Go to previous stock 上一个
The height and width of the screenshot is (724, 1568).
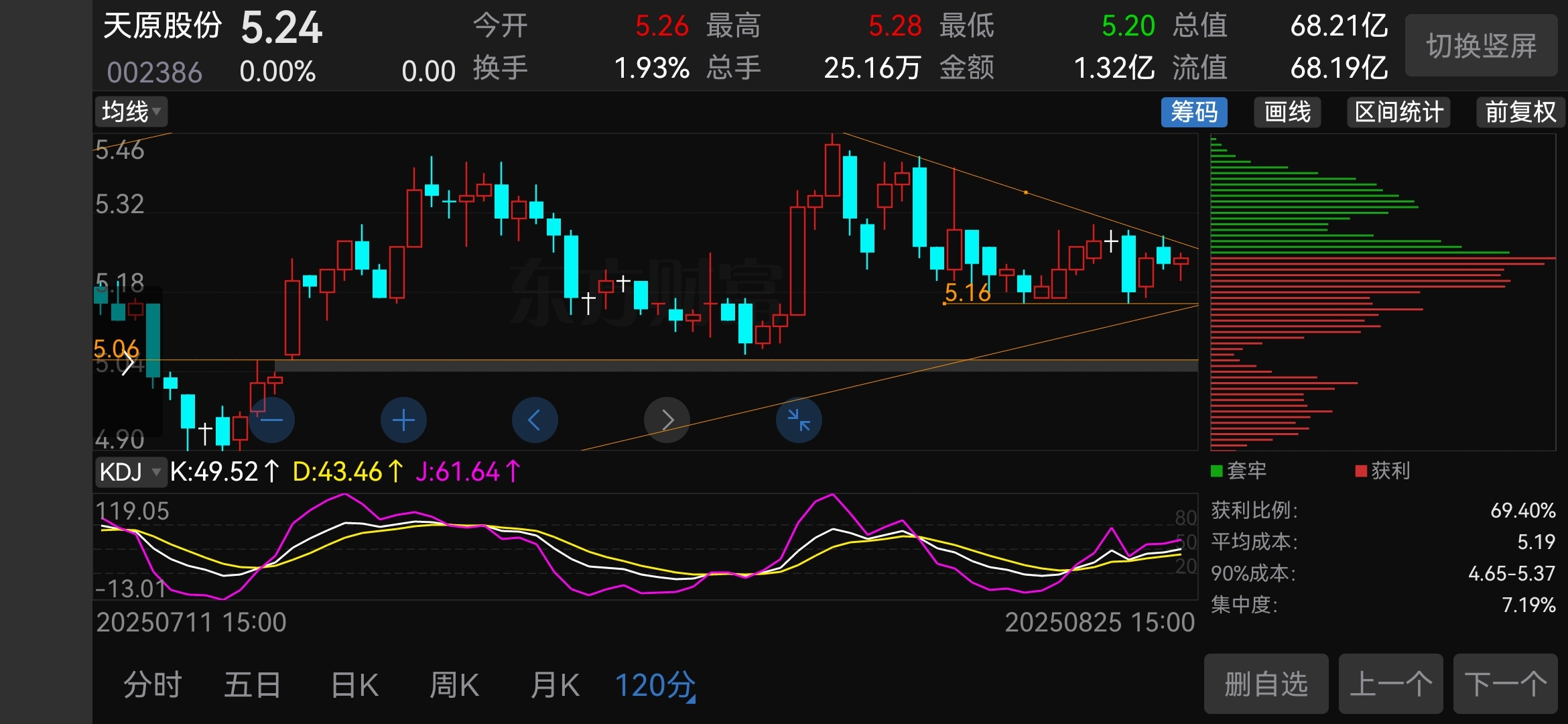(x=1391, y=684)
